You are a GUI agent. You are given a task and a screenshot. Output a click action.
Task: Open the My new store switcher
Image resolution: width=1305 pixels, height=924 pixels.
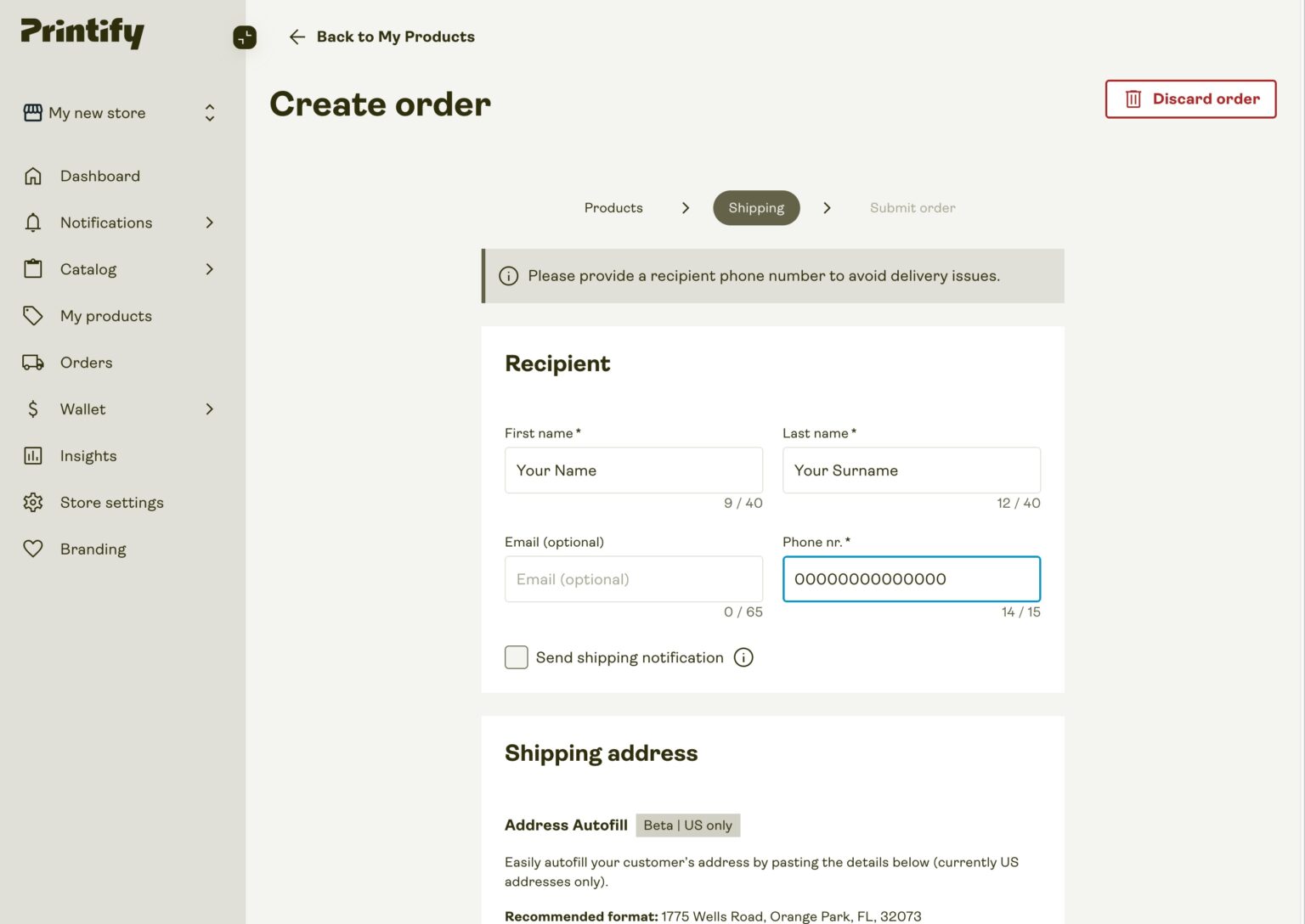click(x=209, y=112)
